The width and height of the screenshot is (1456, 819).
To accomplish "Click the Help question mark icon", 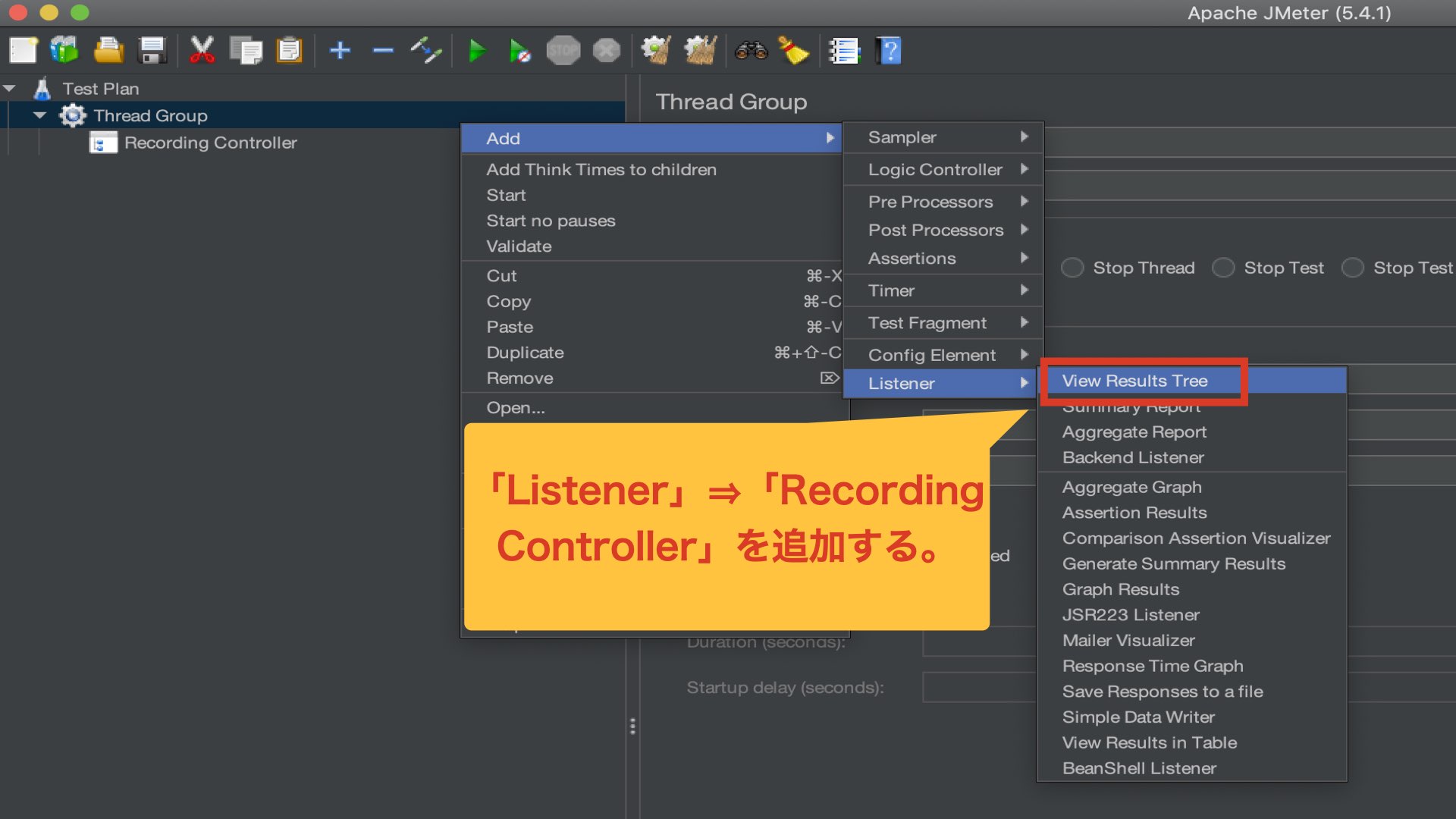I will 889,51.
